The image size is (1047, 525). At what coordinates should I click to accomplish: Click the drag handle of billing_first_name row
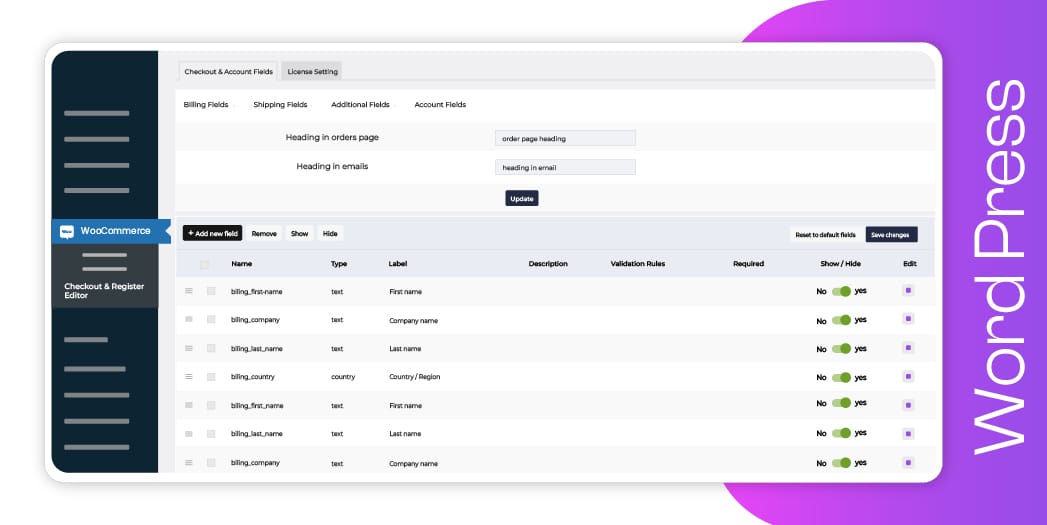[x=189, y=405]
